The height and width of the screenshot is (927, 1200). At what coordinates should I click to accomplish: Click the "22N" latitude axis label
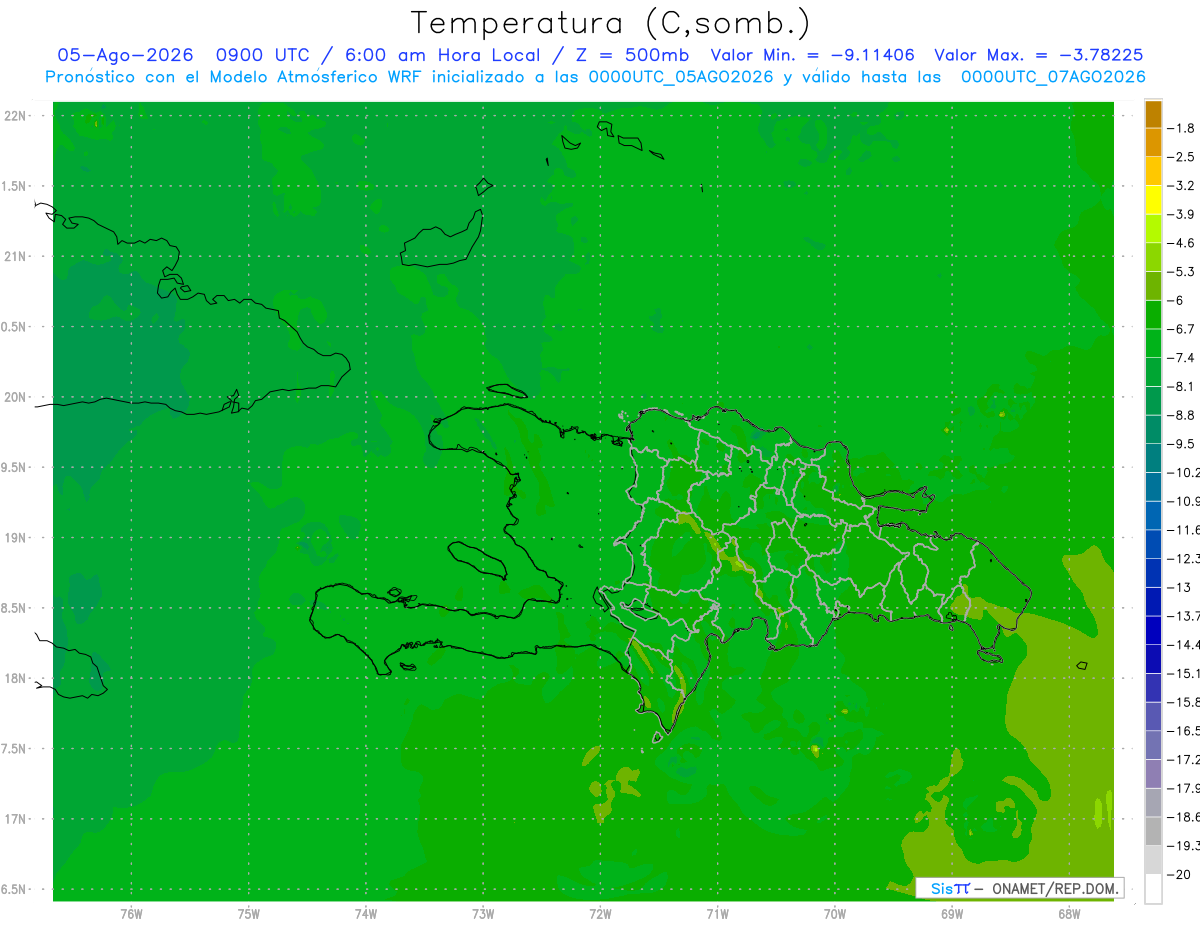pos(17,116)
